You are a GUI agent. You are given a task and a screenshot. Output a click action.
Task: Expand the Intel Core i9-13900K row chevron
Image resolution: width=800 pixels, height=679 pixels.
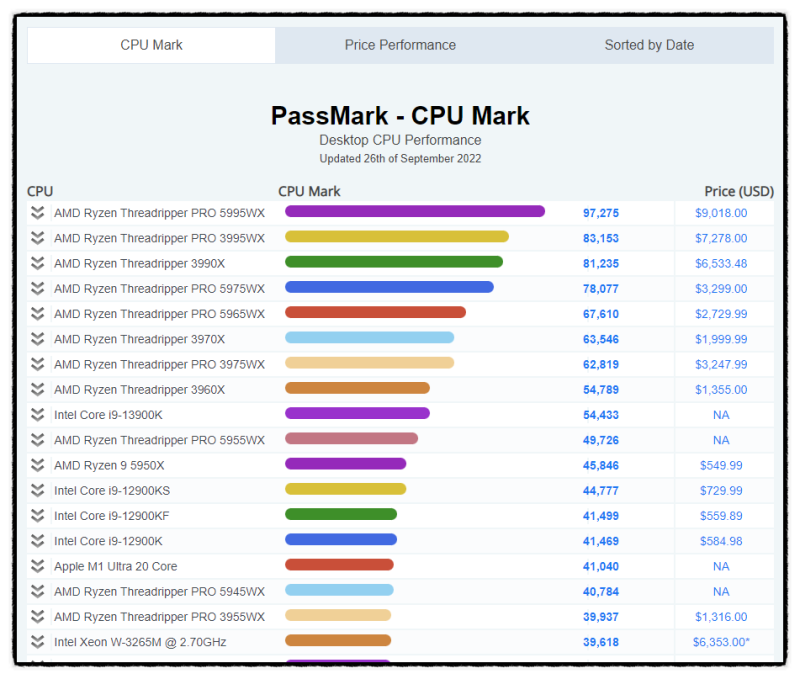coord(37,415)
